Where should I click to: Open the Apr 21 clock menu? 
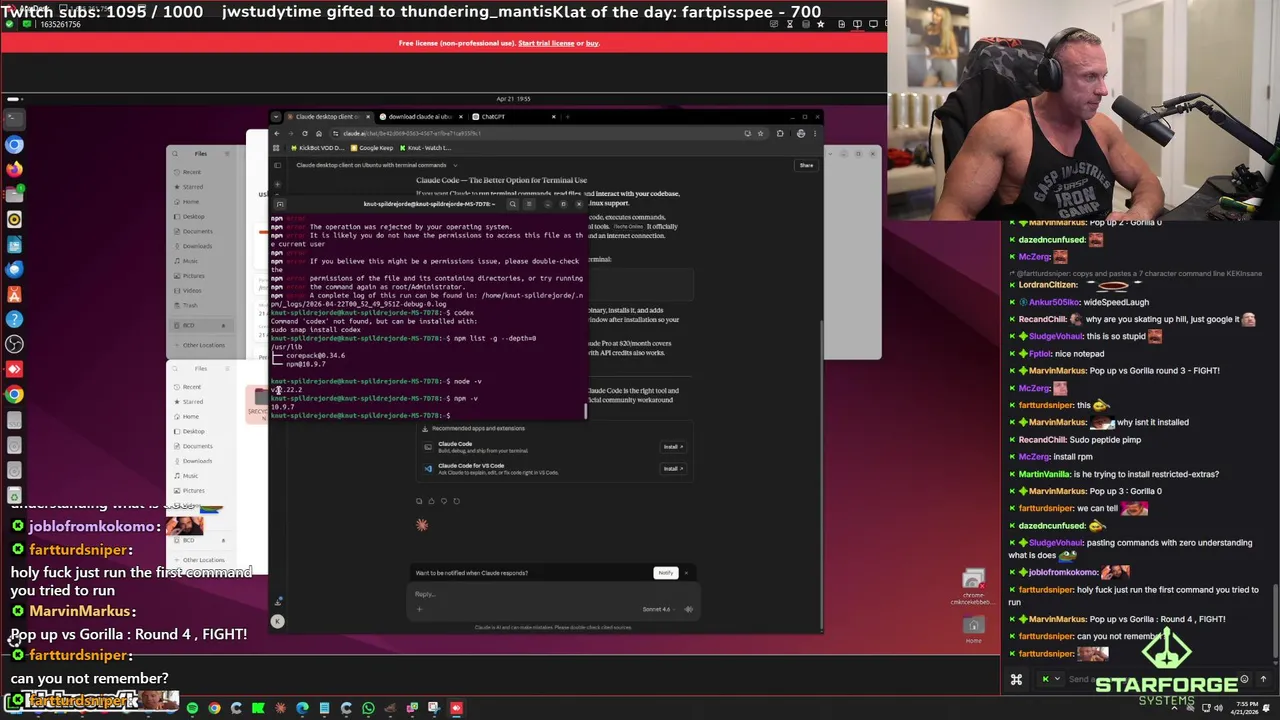click(512, 99)
